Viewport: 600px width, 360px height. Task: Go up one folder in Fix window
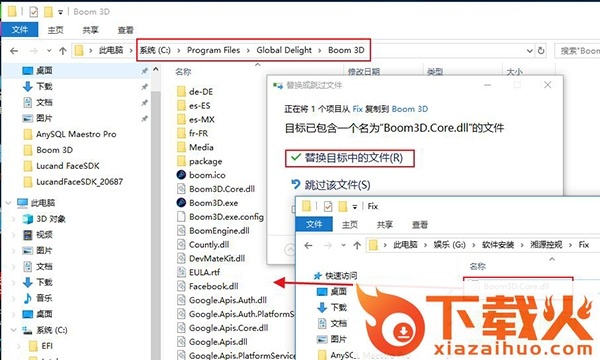click(x=357, y=245)
